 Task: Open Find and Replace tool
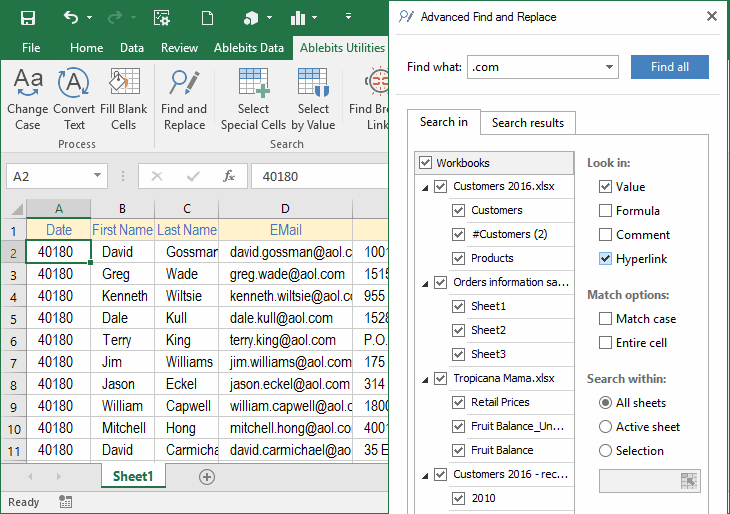pyautogui.click(x=184, y=99)
